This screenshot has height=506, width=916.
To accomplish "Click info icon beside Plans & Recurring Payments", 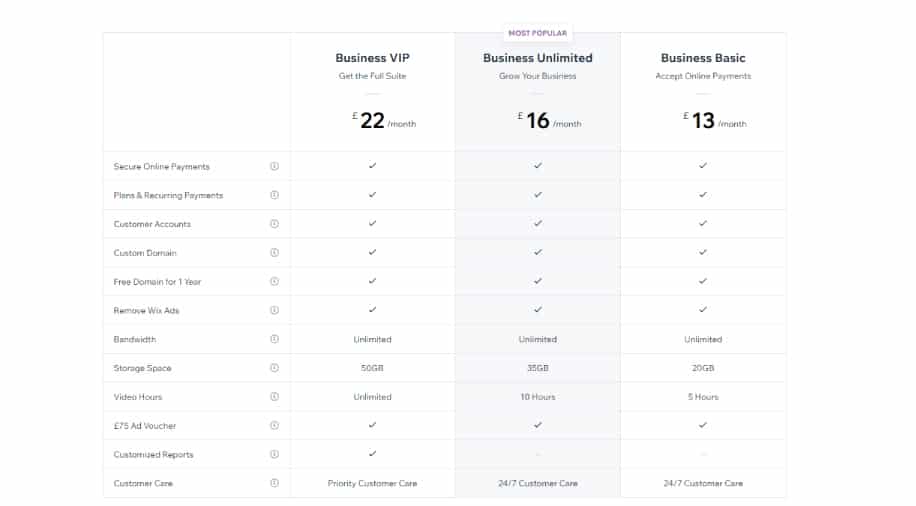I will click(274, 195).
